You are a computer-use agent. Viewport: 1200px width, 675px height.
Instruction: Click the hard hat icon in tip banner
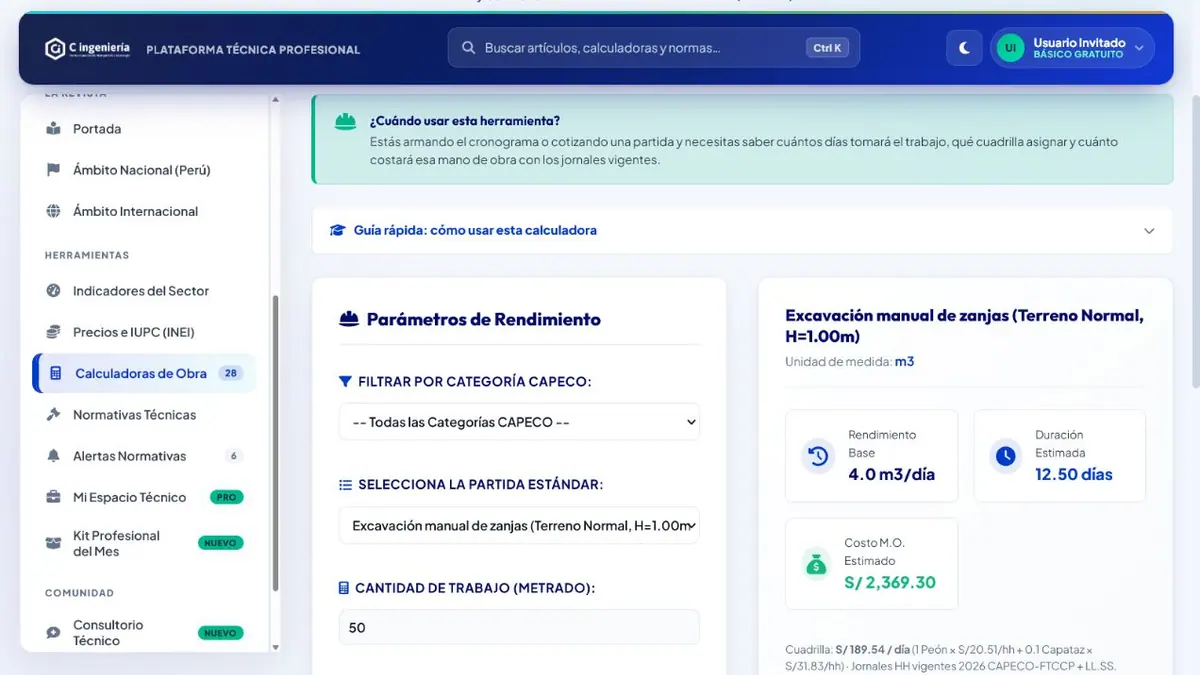pos(346,121)
